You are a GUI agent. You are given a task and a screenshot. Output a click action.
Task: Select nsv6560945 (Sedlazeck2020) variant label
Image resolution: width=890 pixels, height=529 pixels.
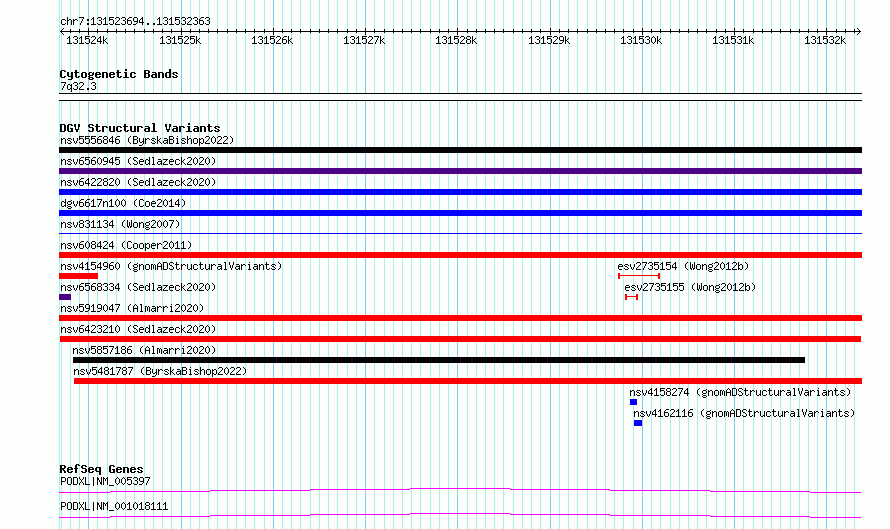point(138,161)
